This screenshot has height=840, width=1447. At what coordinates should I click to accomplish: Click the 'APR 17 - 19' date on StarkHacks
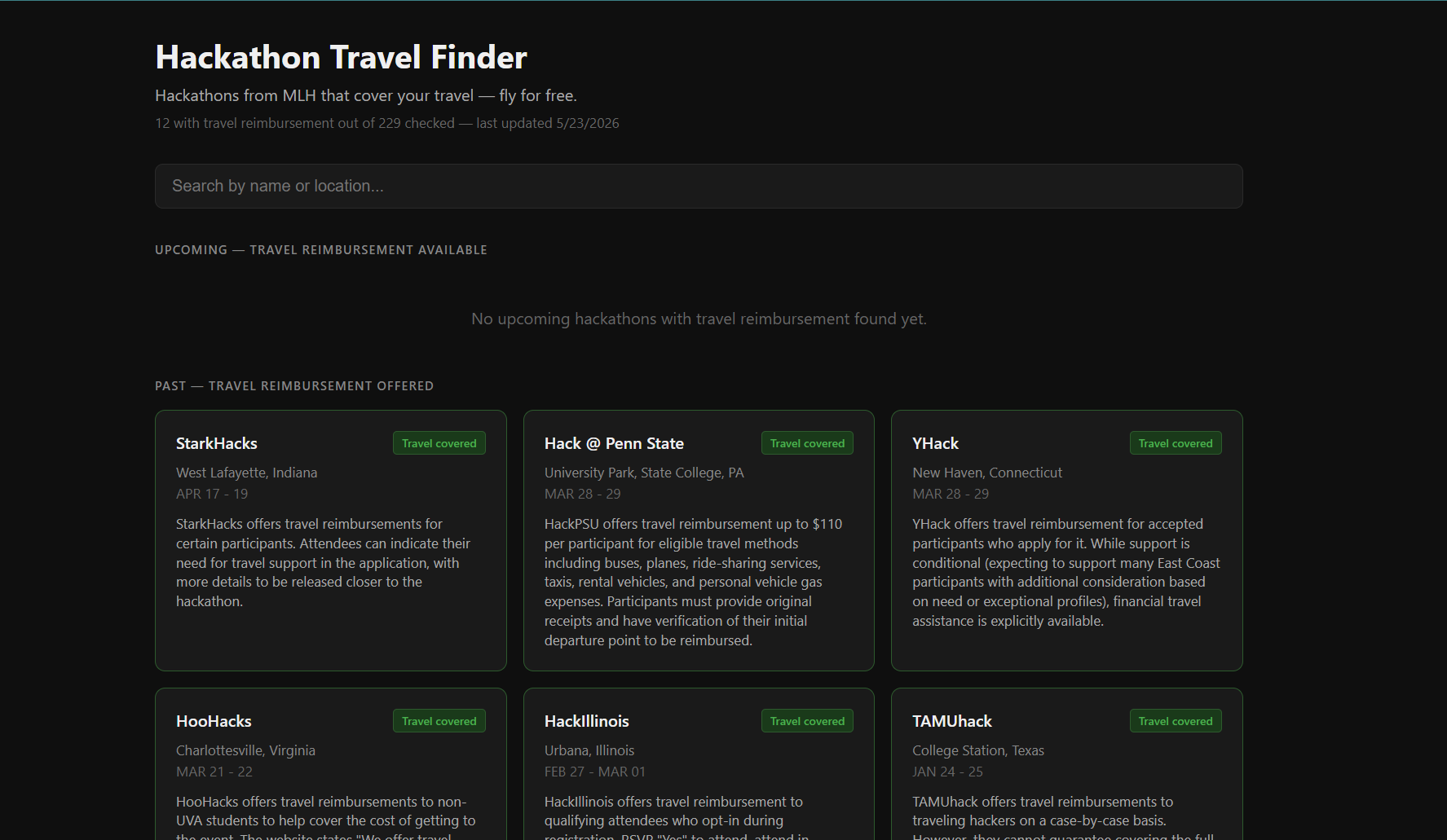212,494
